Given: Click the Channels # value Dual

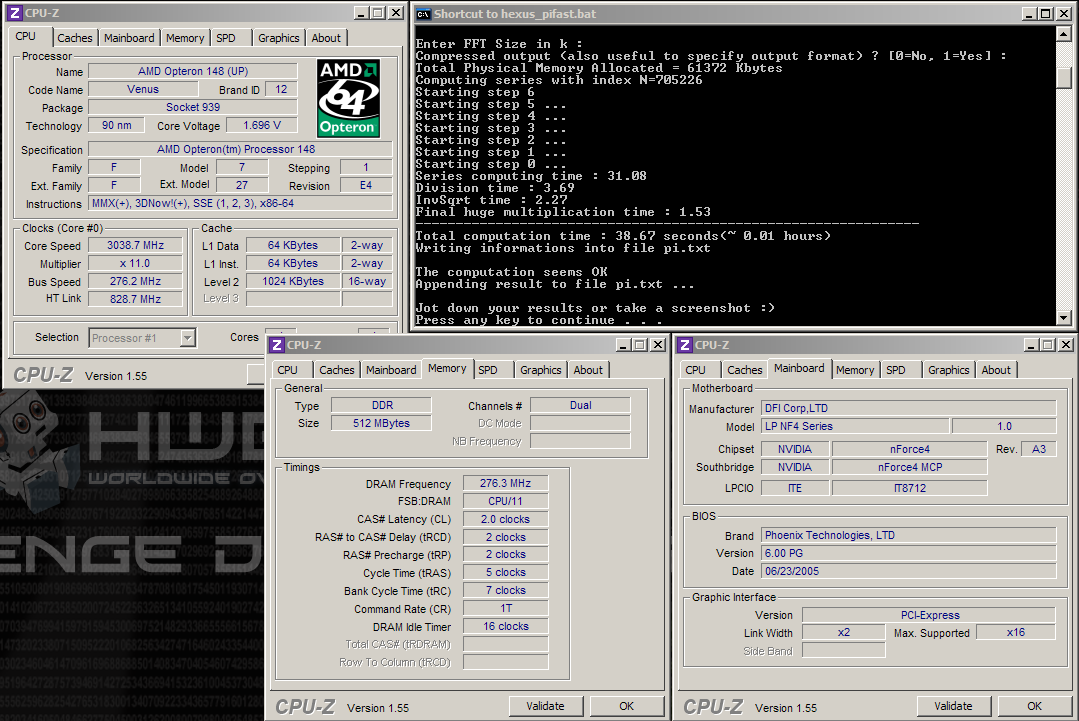Looking at the screenshot, I should coord(580,405).
